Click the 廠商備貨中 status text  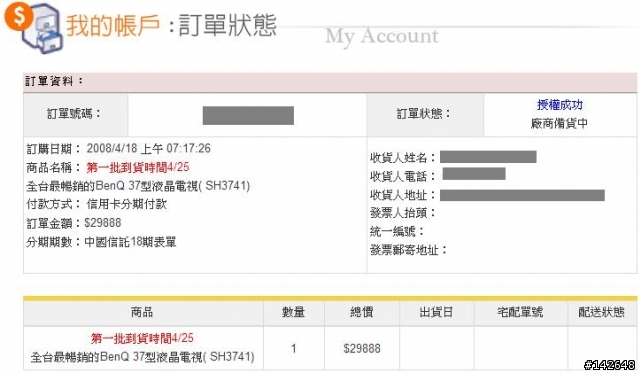point(559,123)
